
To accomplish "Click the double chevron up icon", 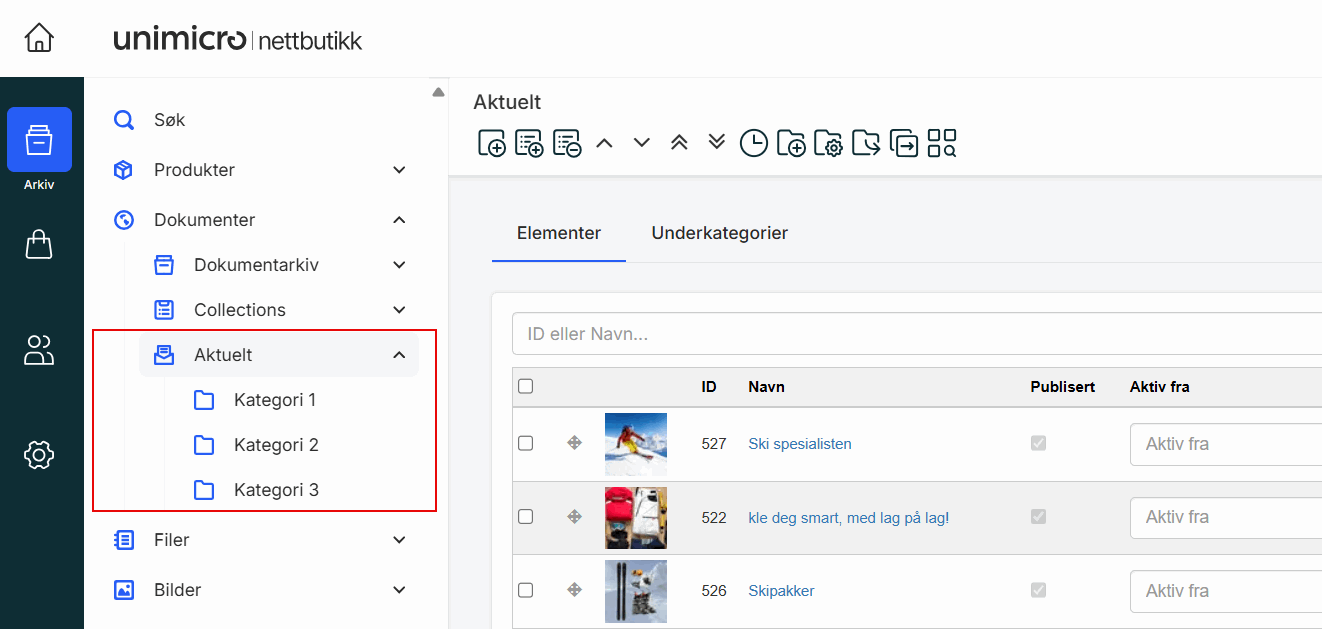I will point(679,143).
